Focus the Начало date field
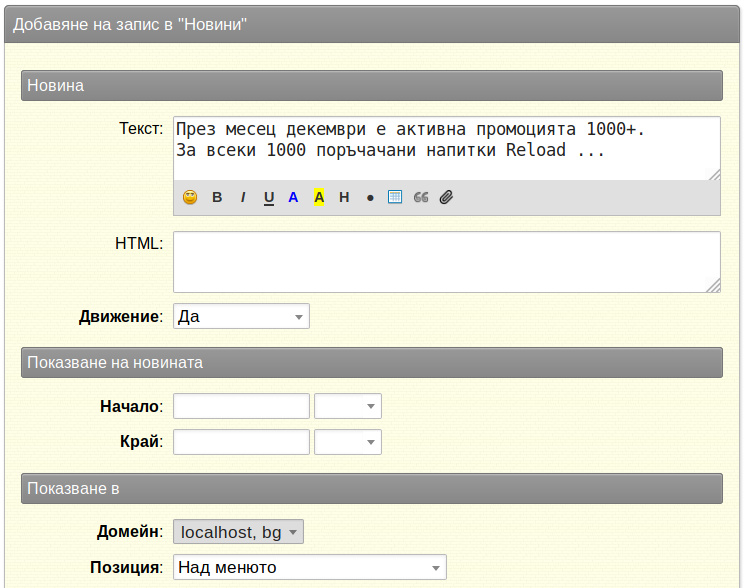Image resolution: width=744 pixels, height=588 pixels. point(241,406)
